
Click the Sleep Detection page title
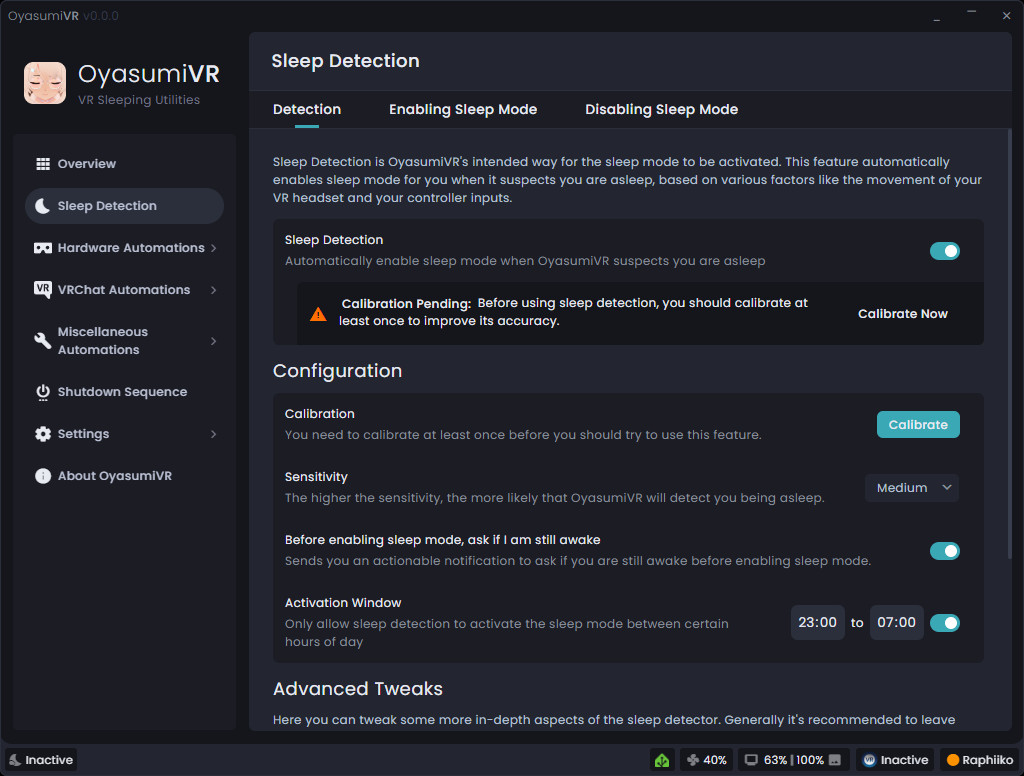(345, 61)
